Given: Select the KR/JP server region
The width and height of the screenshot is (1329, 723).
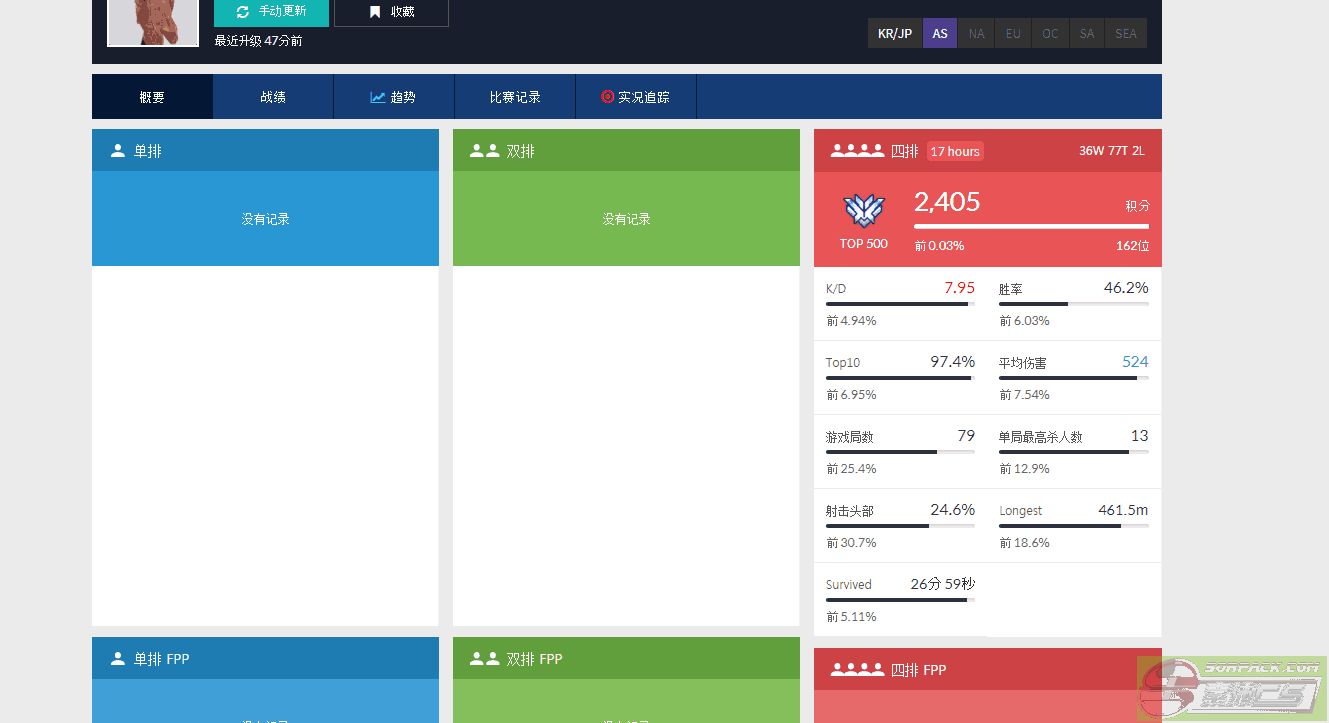Looking at the screenshot, I should pos(894,33).
